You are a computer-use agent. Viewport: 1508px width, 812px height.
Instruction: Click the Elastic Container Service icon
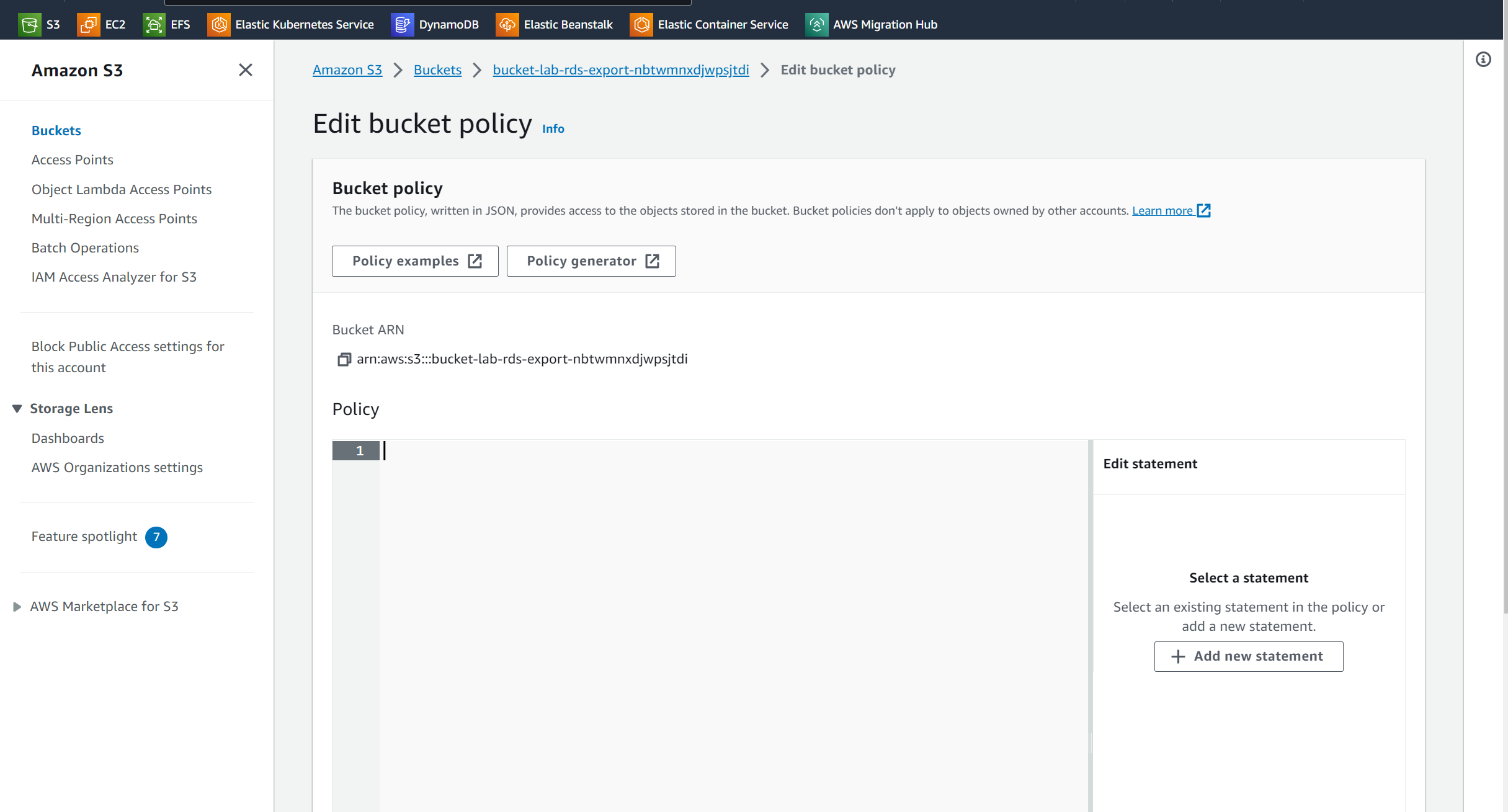641,25
